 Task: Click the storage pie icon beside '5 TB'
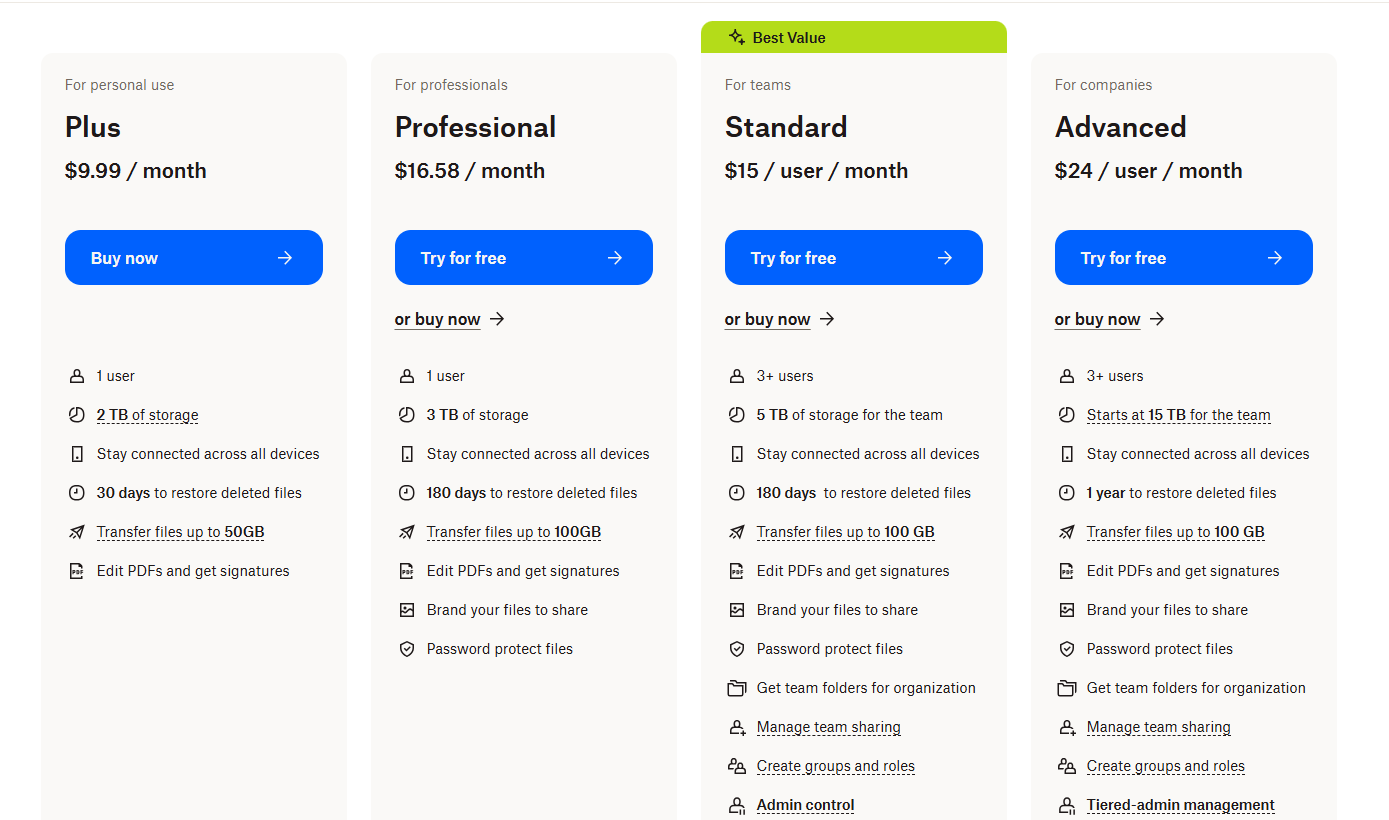click(737, 415)
